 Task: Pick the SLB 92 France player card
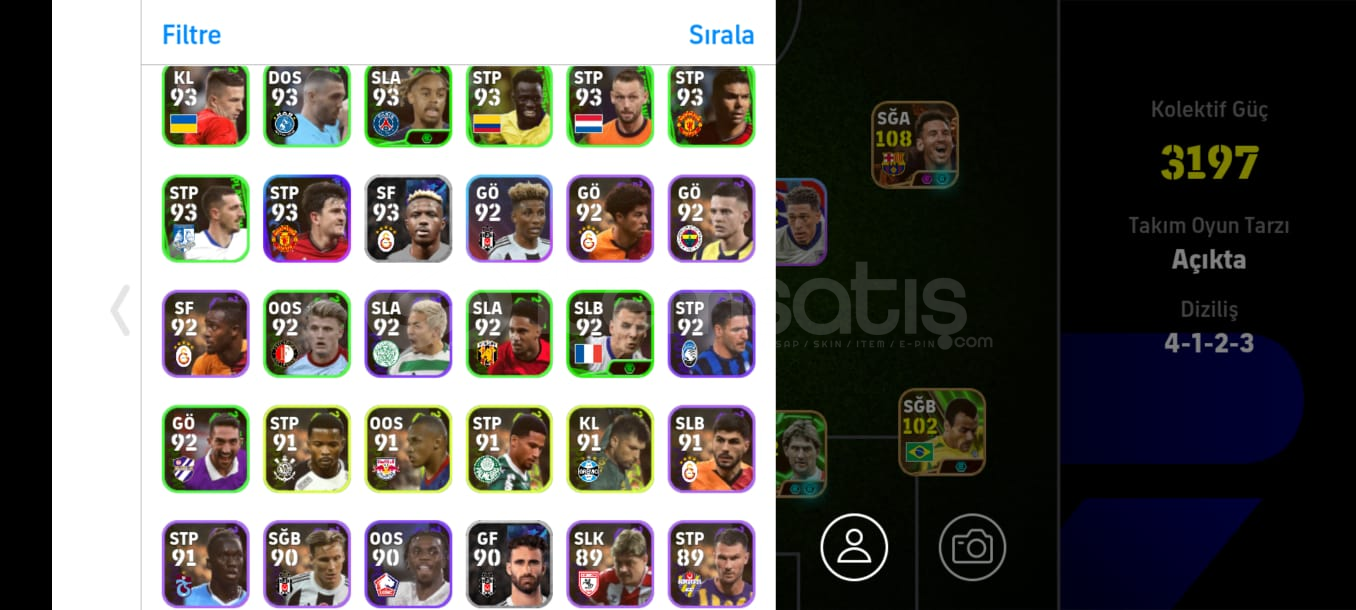point(610,334)
